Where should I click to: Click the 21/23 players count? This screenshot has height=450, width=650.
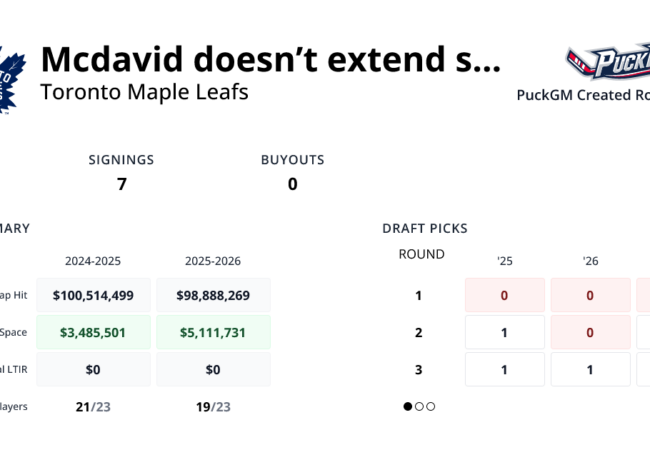pos(93,406)
